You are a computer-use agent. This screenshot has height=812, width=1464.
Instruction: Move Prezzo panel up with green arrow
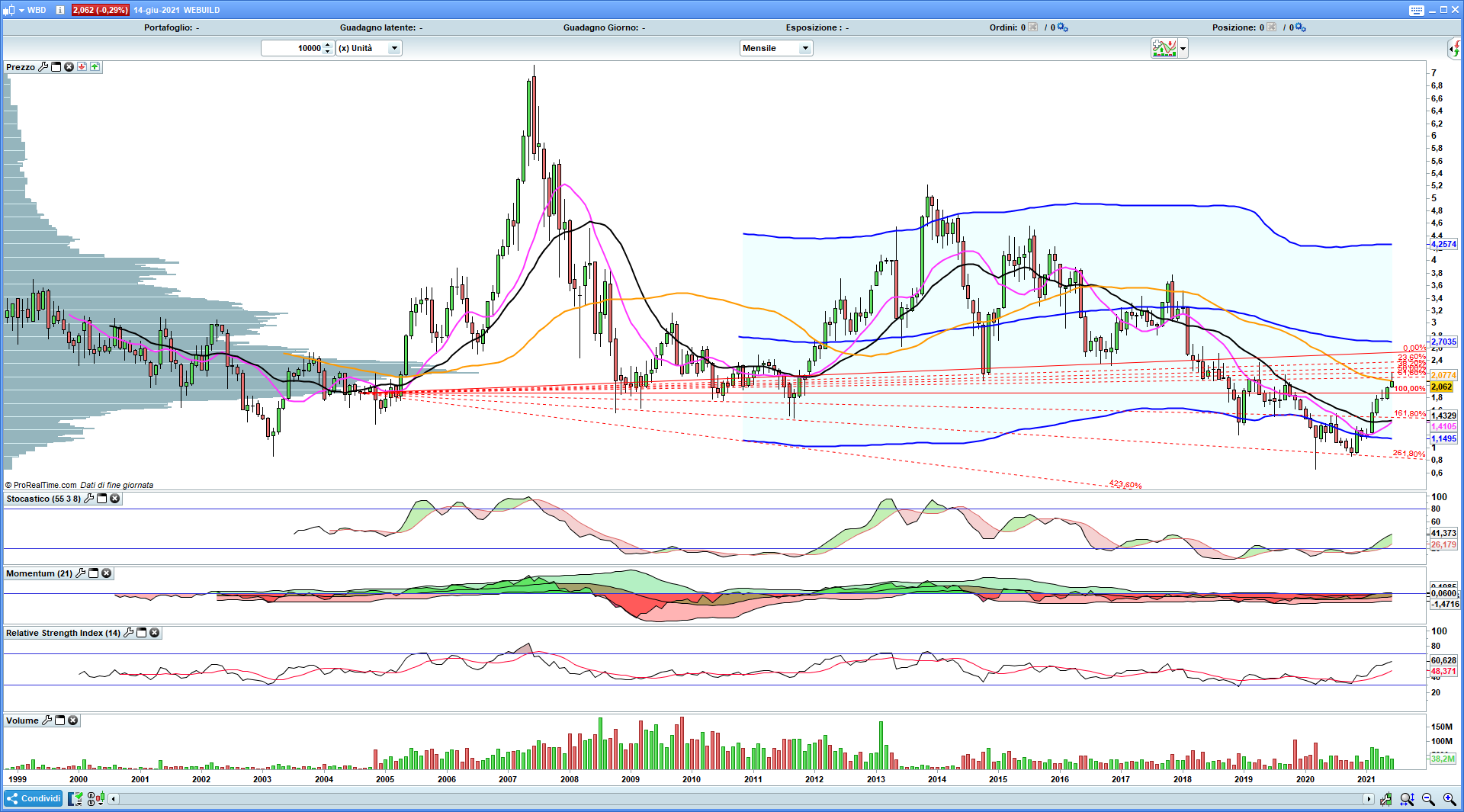click(95, 67)
